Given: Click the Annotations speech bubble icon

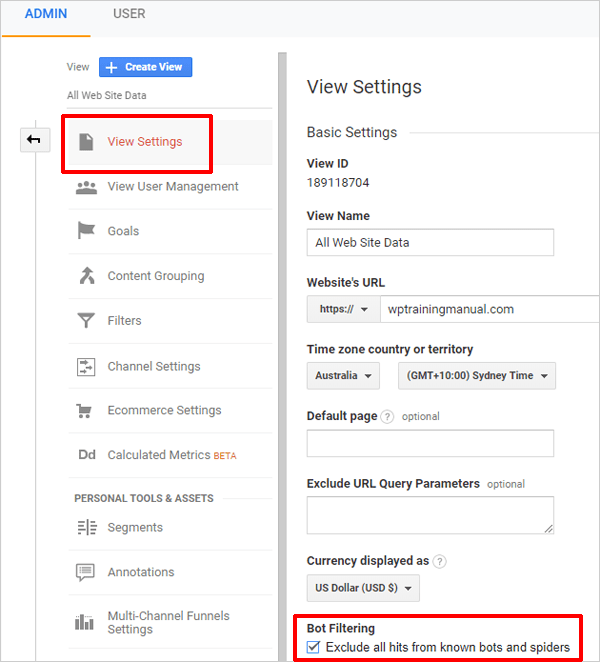Looking at the screenshot, I should pyautogui.click(x=85, y=572).
